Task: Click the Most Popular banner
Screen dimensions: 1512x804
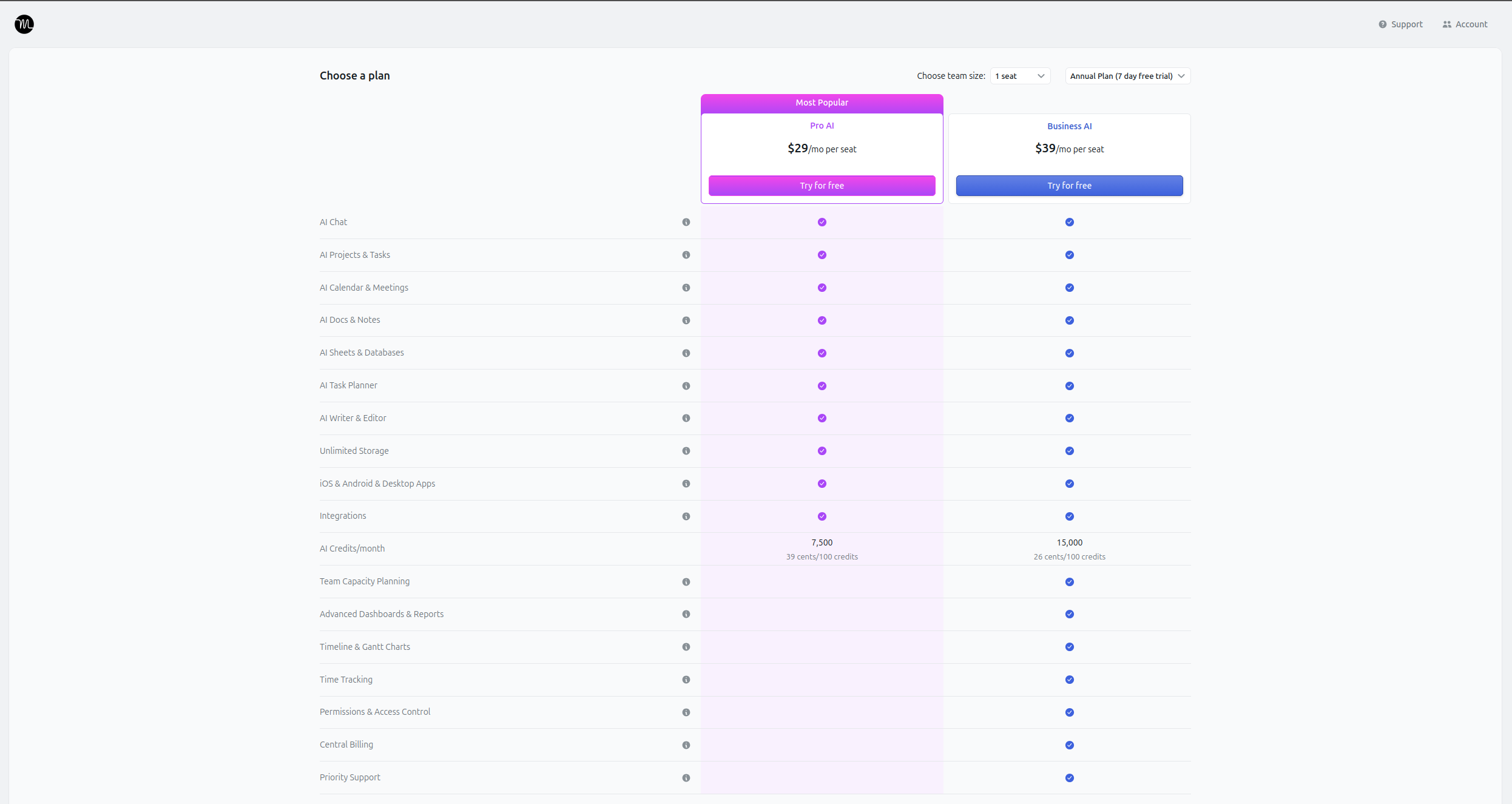Action: (x=822, y=103)
